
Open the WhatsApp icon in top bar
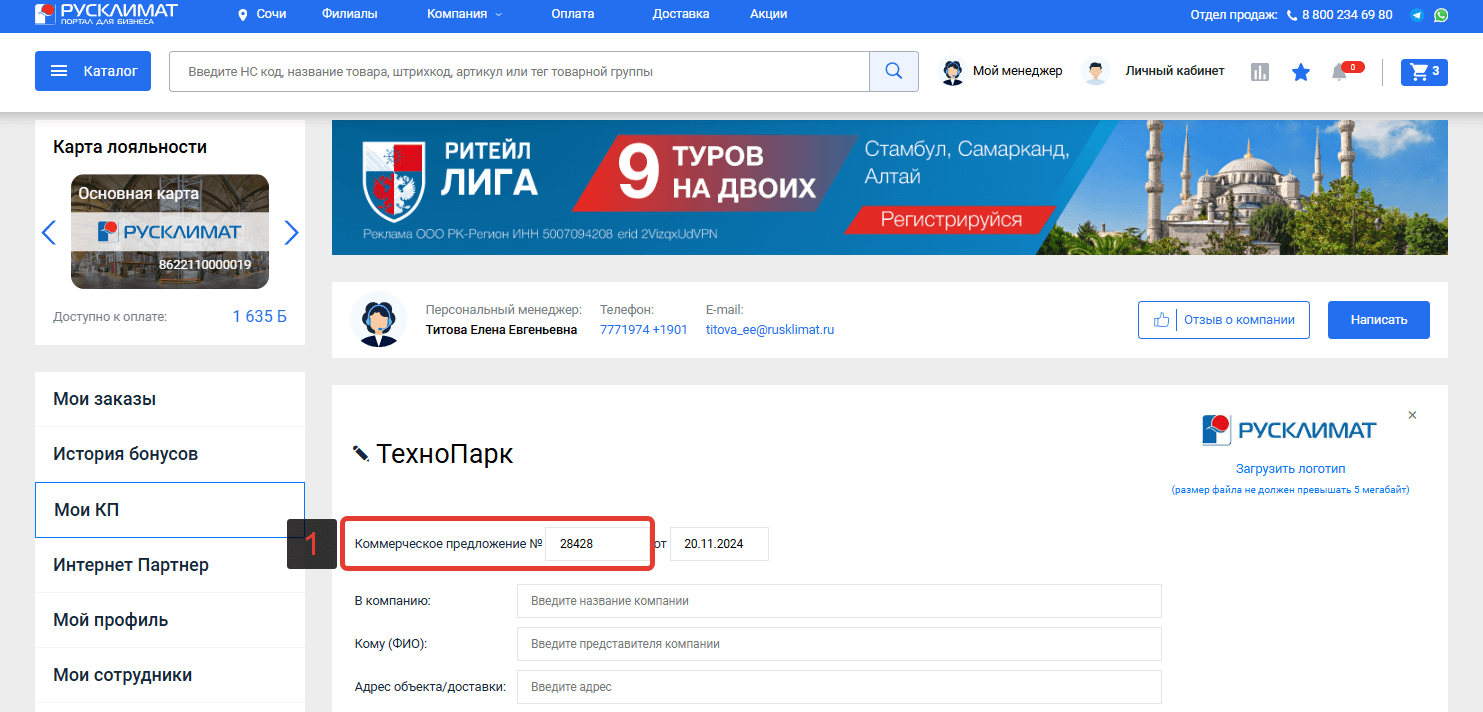click(x=1441, y=15)
